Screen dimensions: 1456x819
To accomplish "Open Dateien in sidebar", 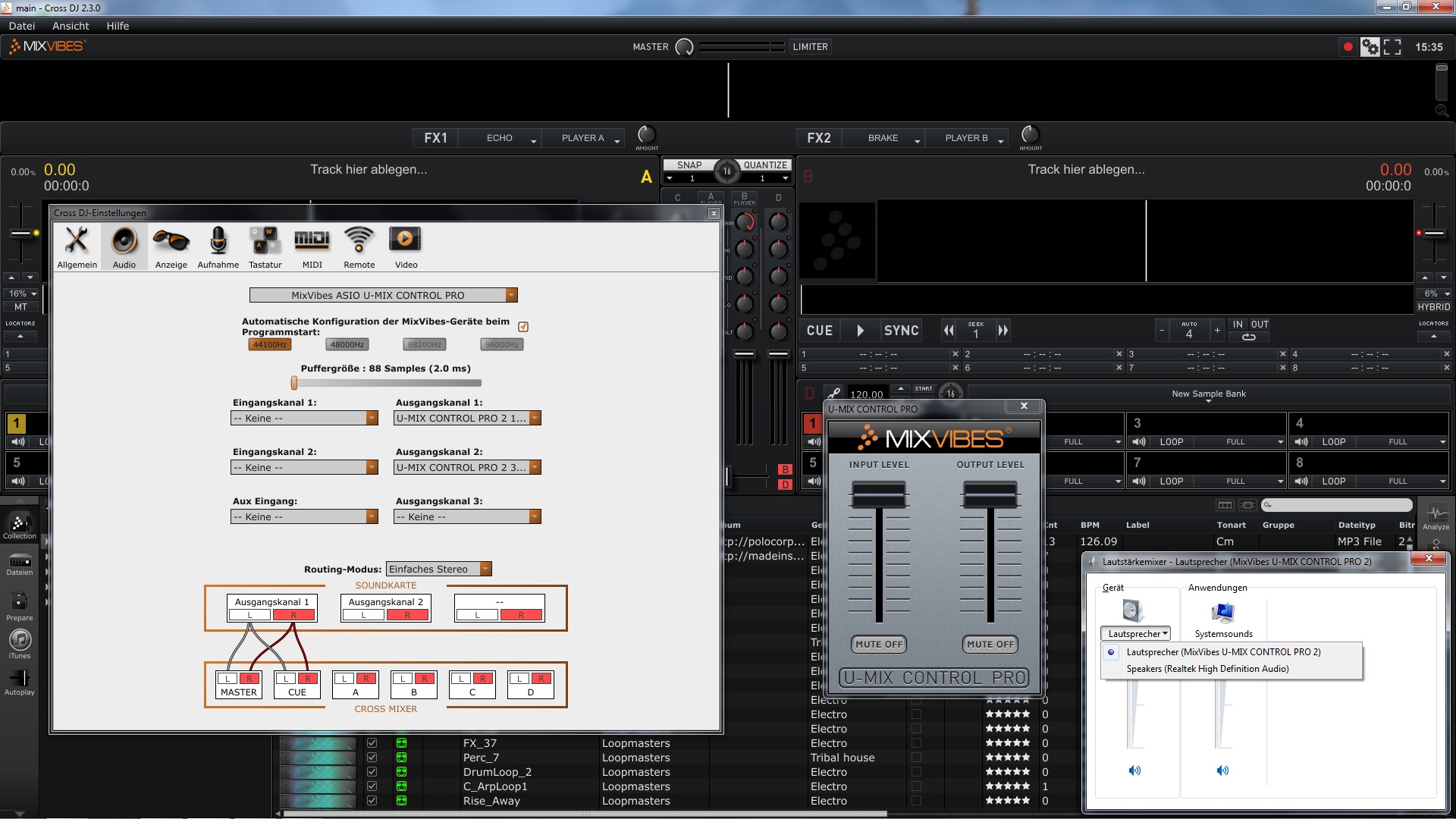I will [x=19, y=565].
